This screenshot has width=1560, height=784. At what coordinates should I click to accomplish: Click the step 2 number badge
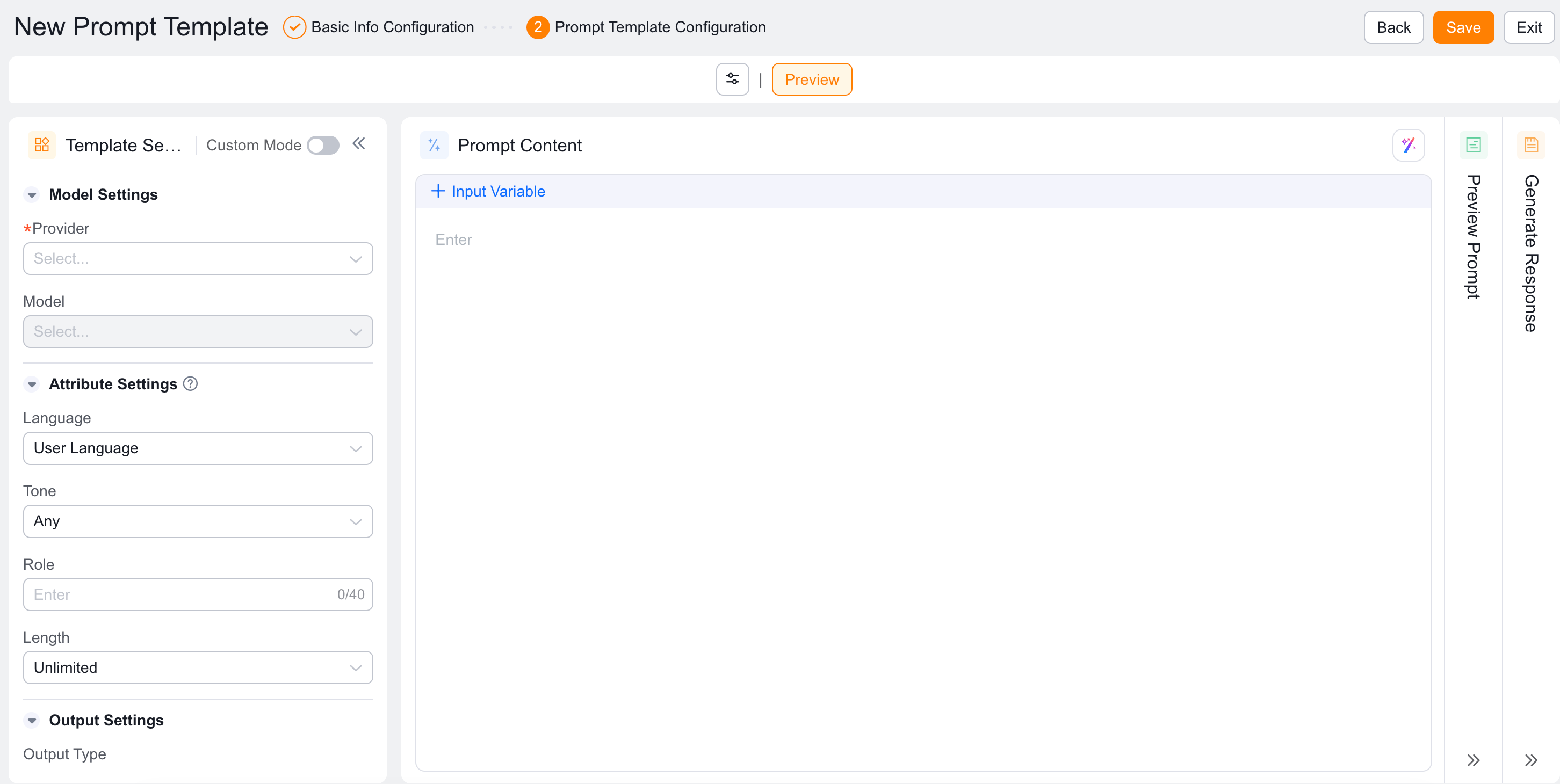point(537,27)
